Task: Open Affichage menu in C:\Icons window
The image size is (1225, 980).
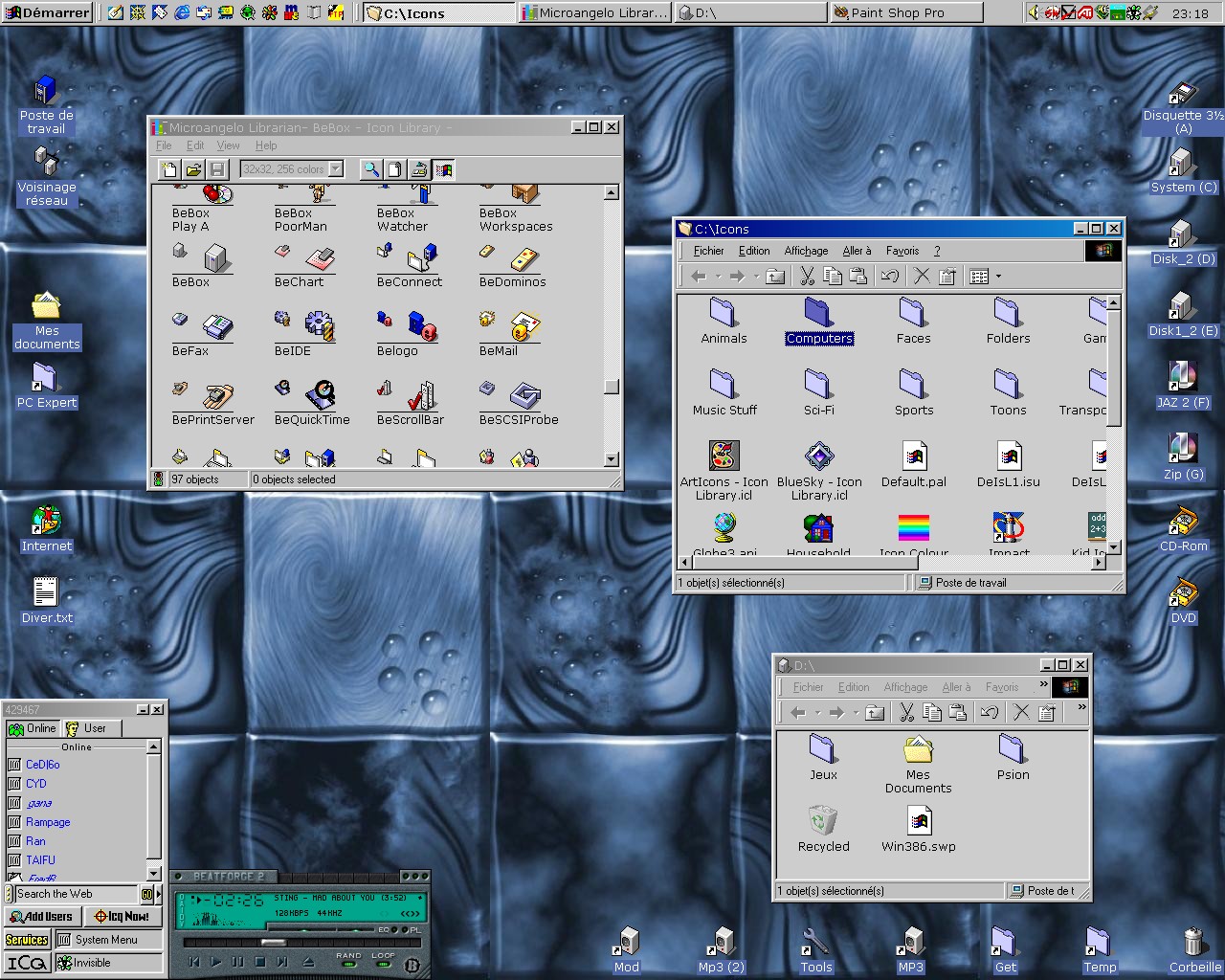Action: [x=806, y=251]
